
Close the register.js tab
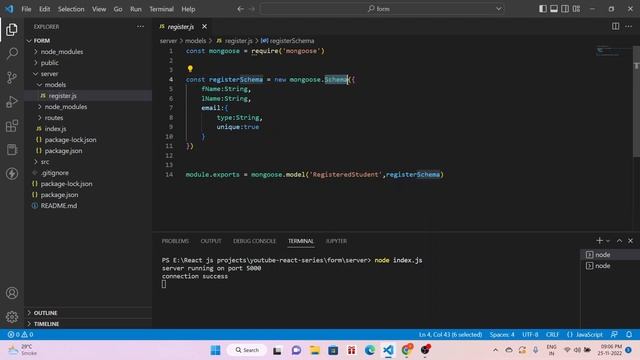(x=204, y=27)
